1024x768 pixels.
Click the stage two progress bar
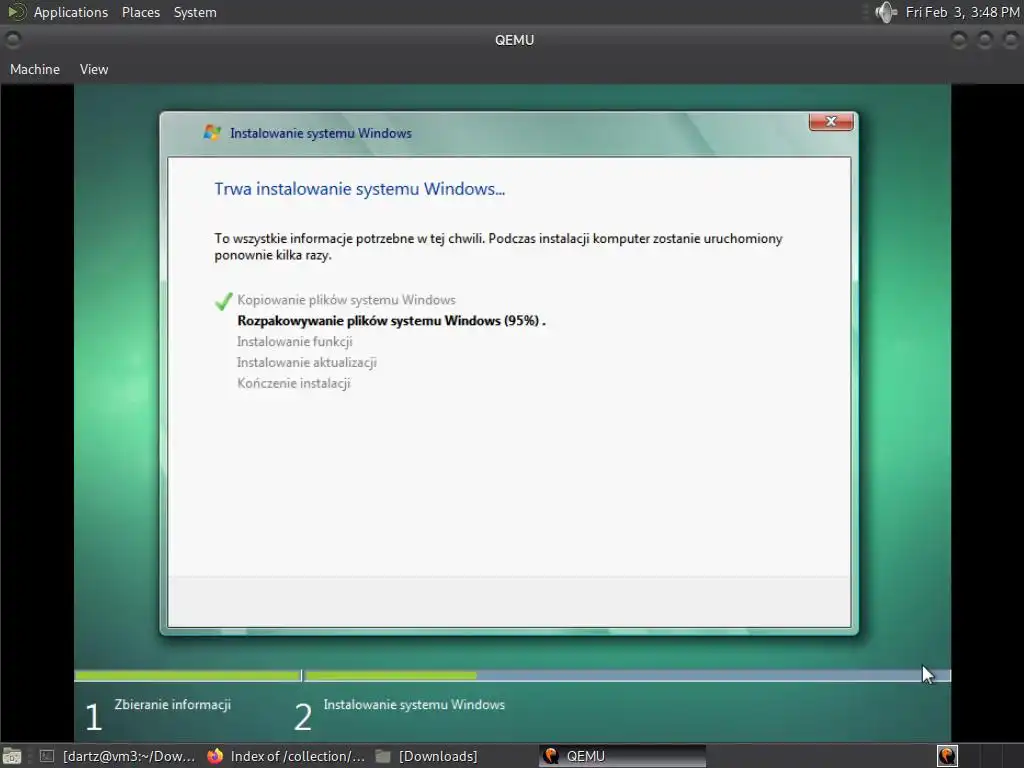(627, 676)
